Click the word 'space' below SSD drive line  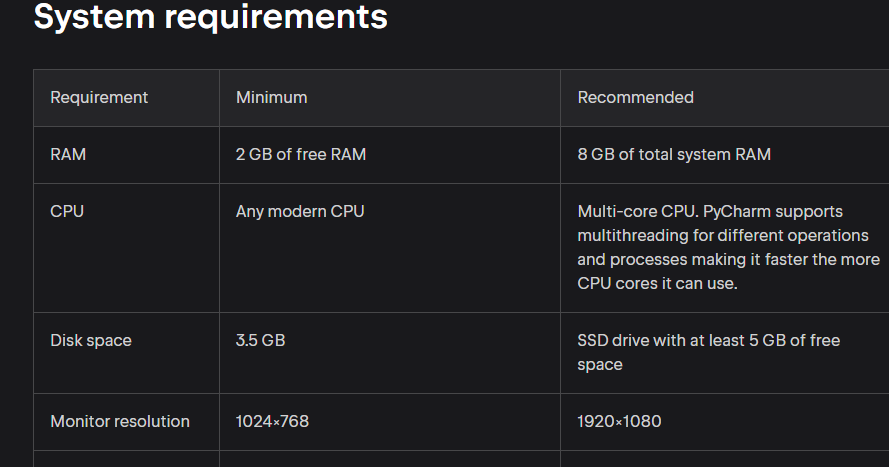(x=600, y=365)
